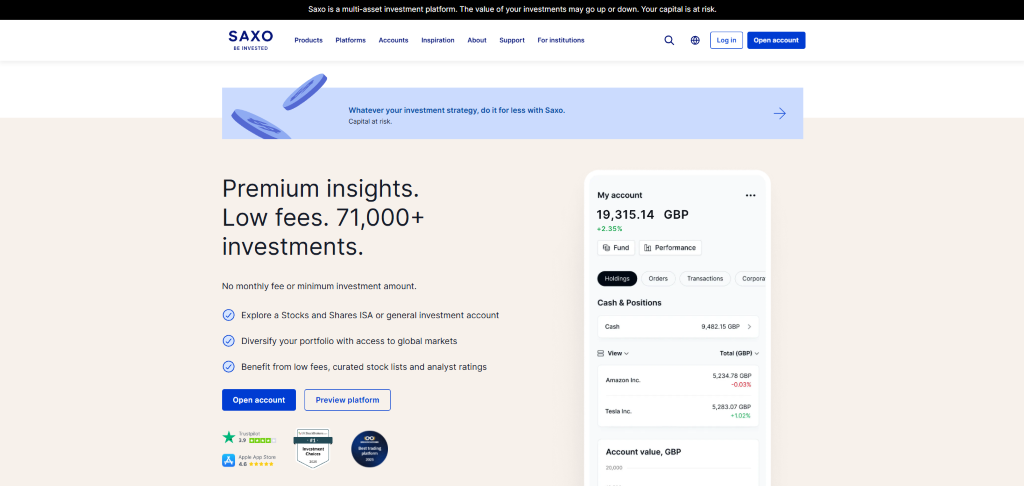Click the Preview platform button
The width and height of the screenshot is (1024, 486).
pos(347,400)
